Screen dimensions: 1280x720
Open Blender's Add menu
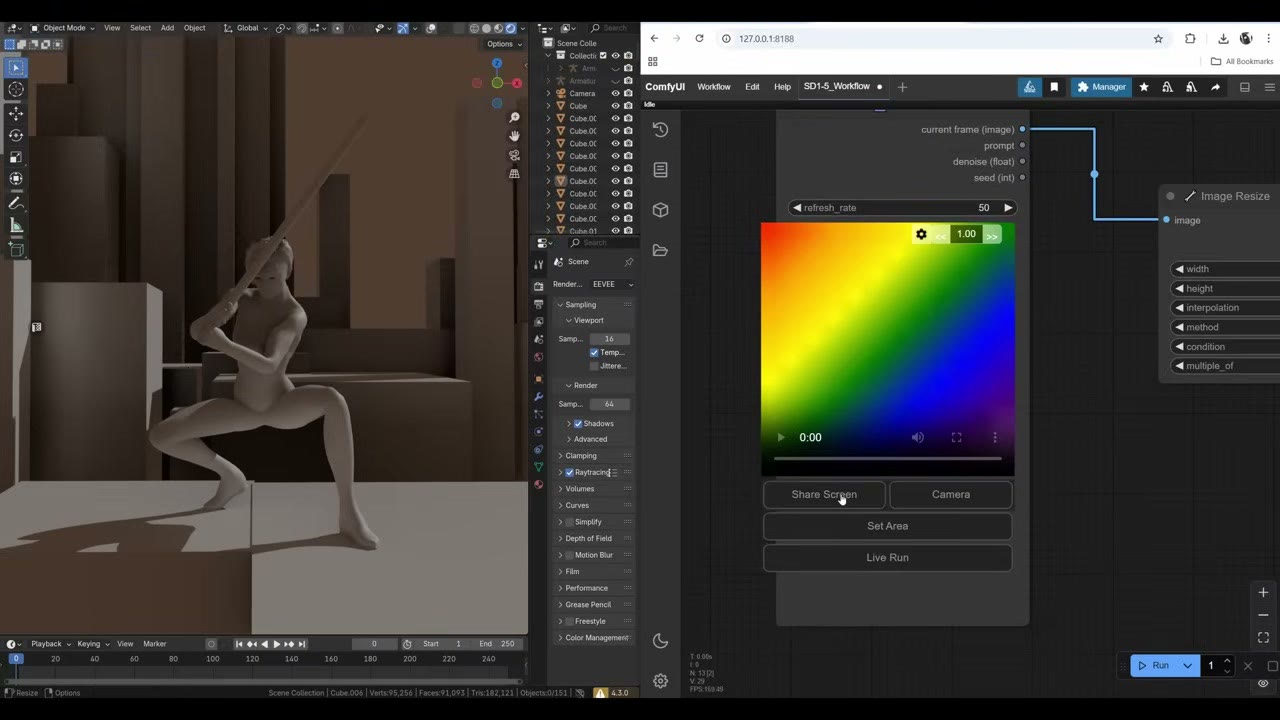click(167, 28)
